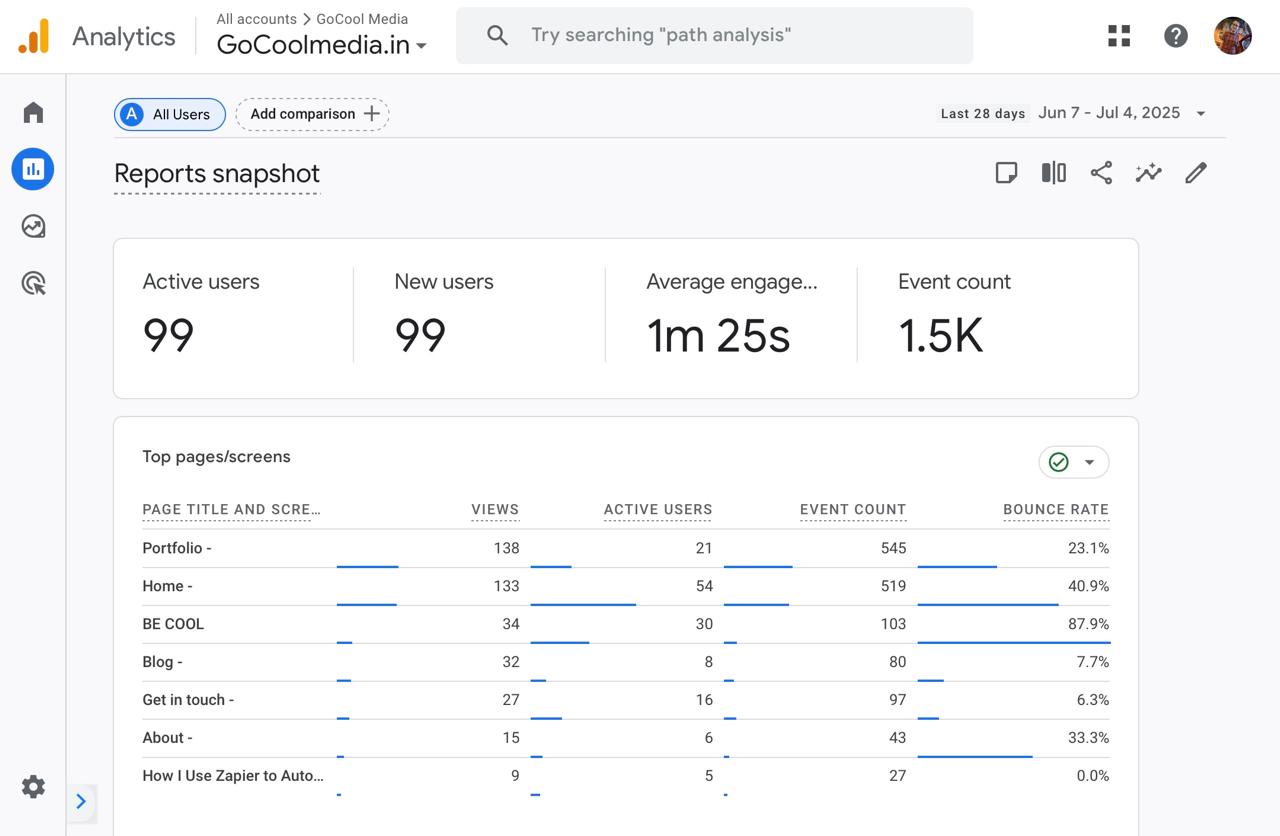Click the Customize report pencil icon
This screenshot has height=836, width=1280.
pyautogui.click(x=1196, y=173)
